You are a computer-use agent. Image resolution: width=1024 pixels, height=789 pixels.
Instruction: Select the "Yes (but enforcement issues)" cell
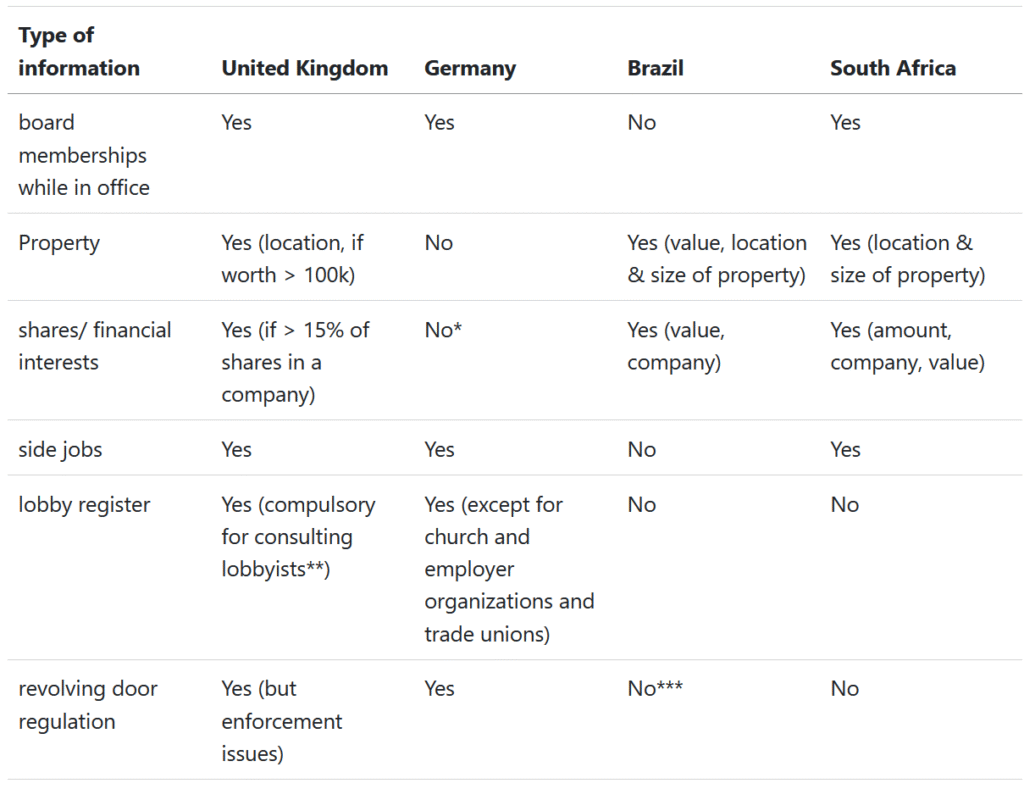click(281, 721)
